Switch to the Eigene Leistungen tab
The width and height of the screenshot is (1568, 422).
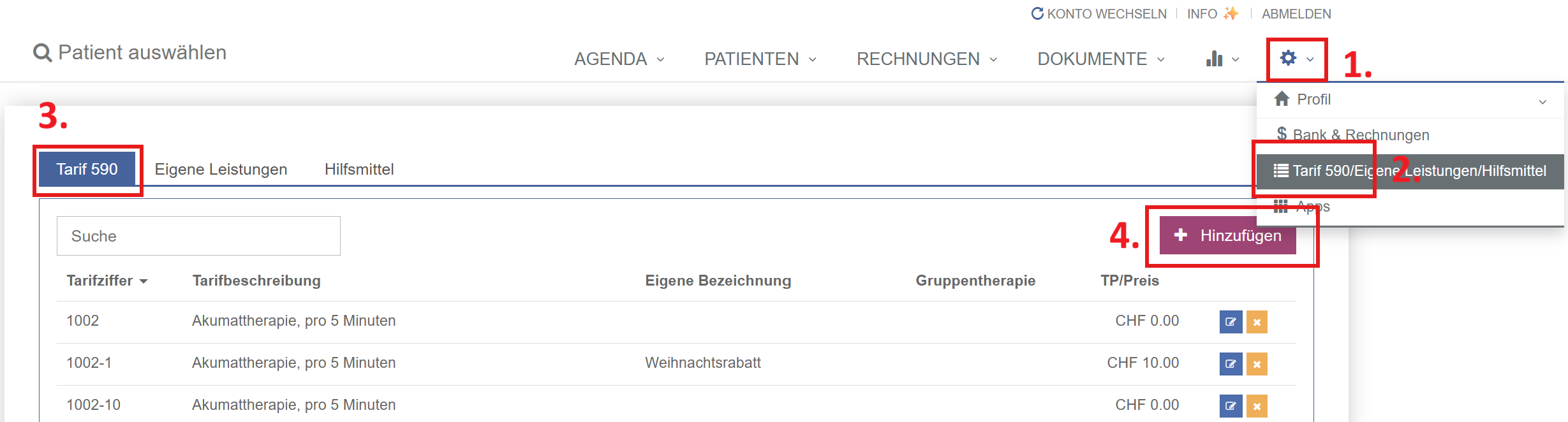[x=221, y=170]
